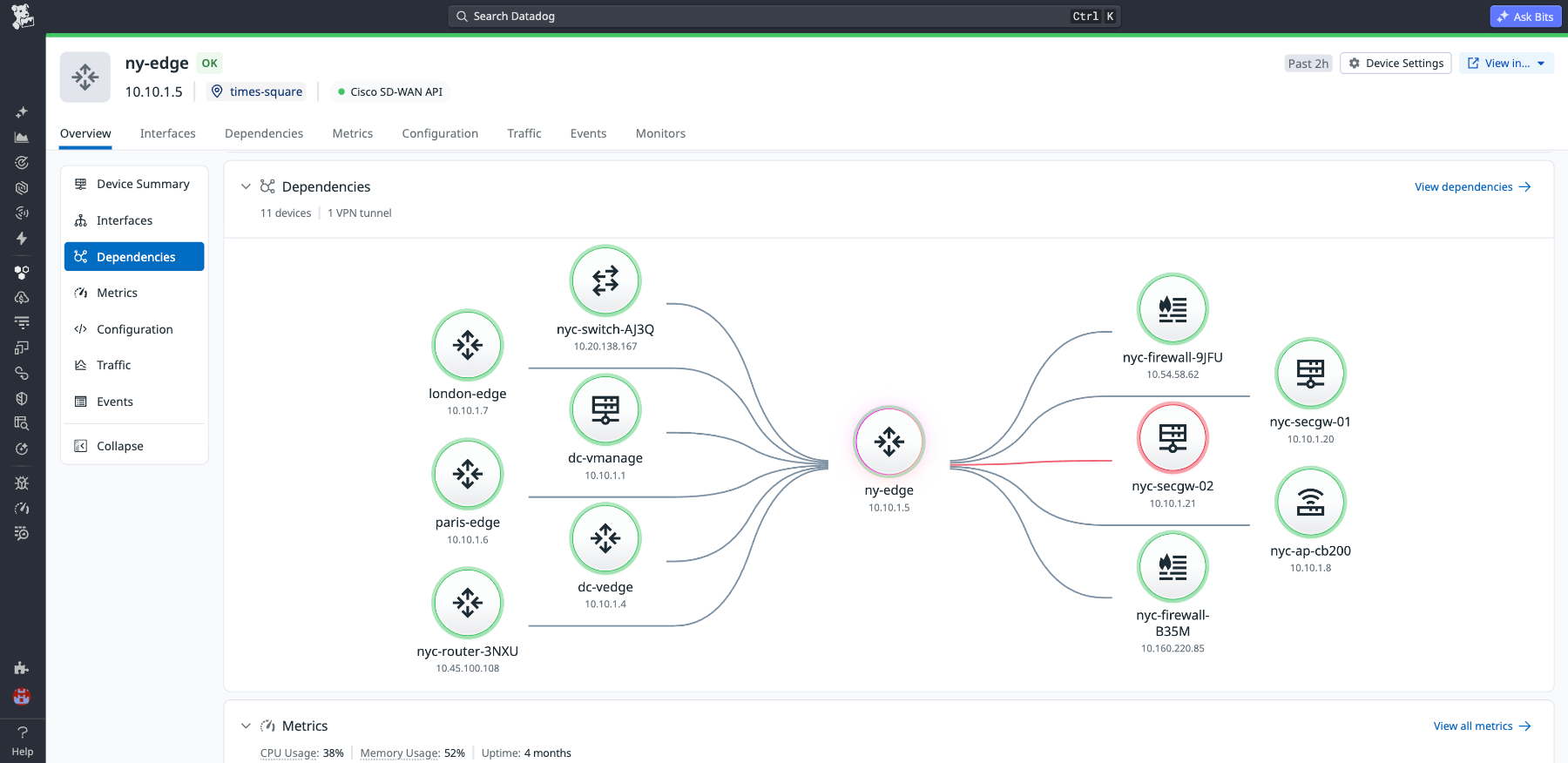Switch to the Configuration tab
1568x763 pixels.
[x=440, y=133]
